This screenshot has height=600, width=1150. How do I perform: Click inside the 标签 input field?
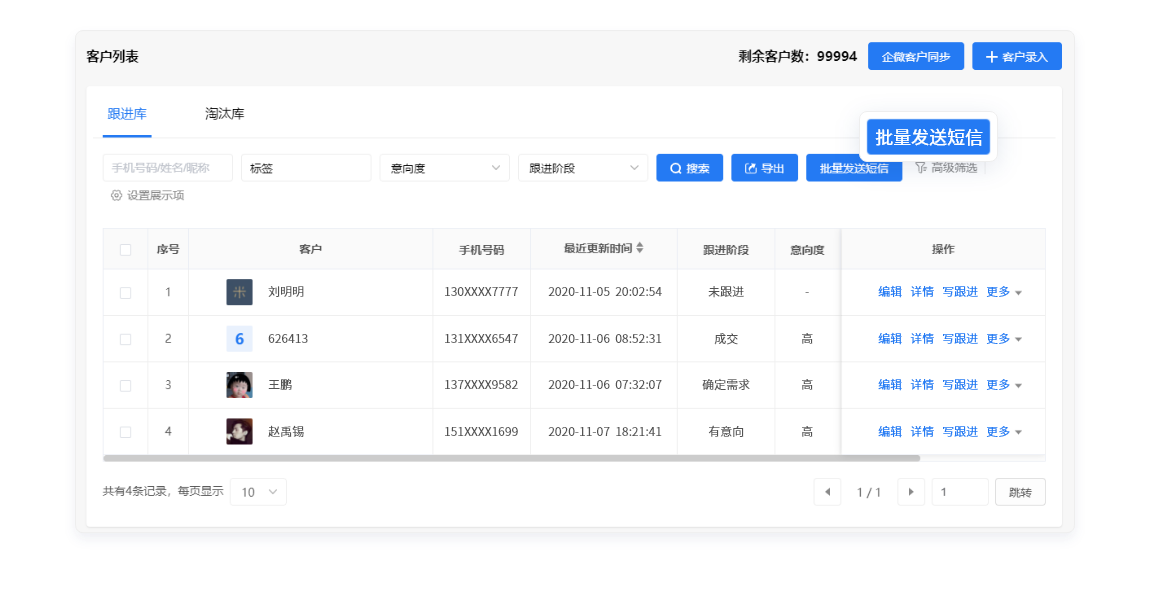click(x=305, y=167)
